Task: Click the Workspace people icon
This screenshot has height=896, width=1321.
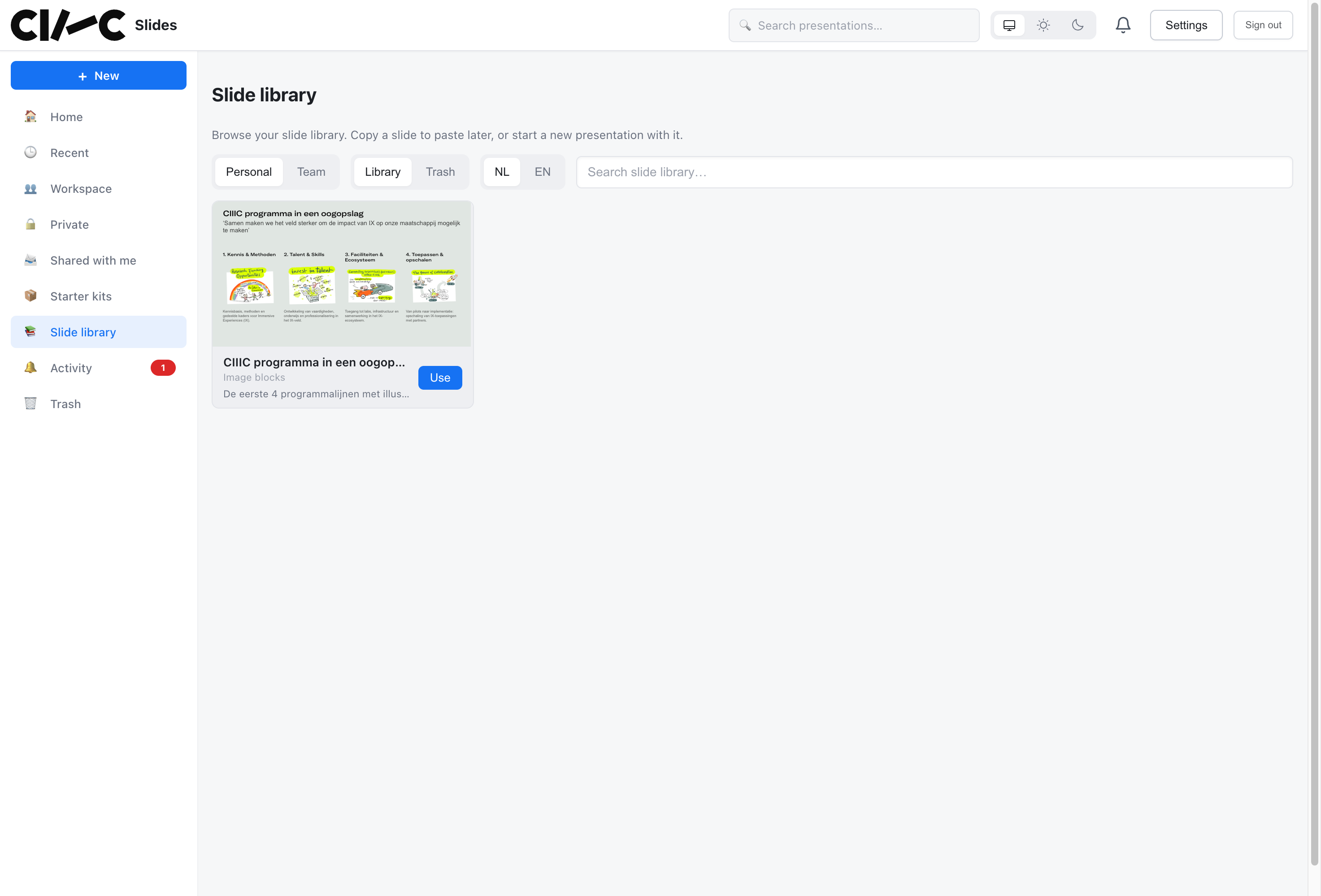Action: pyautogui.click(x=30, y=188)
